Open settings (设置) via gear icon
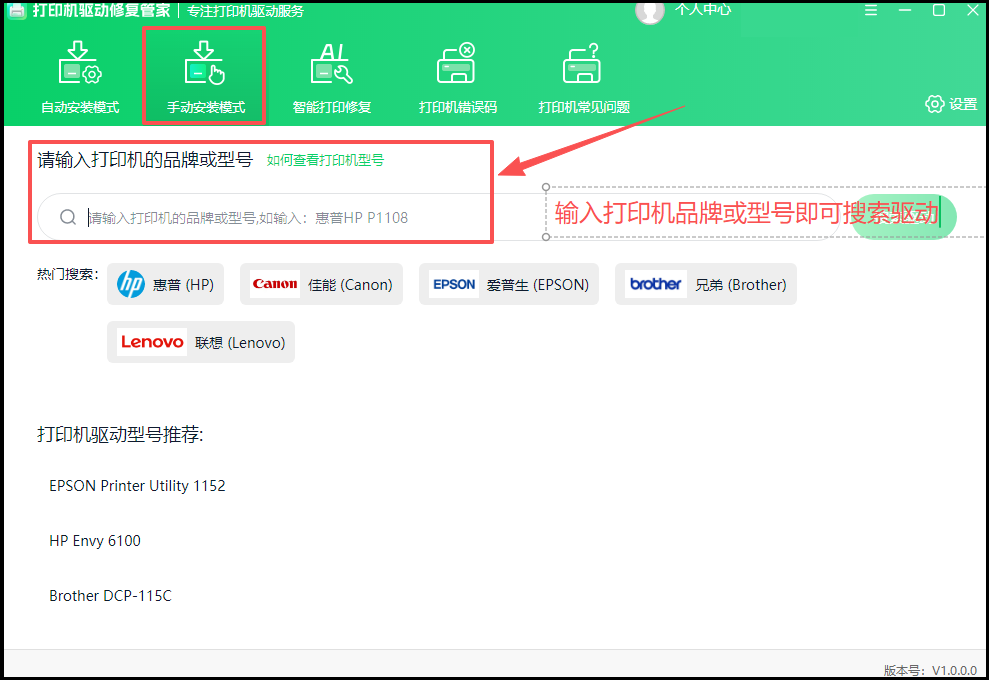The width and height of the screenshot is (989, 680). pyautogui.click(x=951, y=104)
